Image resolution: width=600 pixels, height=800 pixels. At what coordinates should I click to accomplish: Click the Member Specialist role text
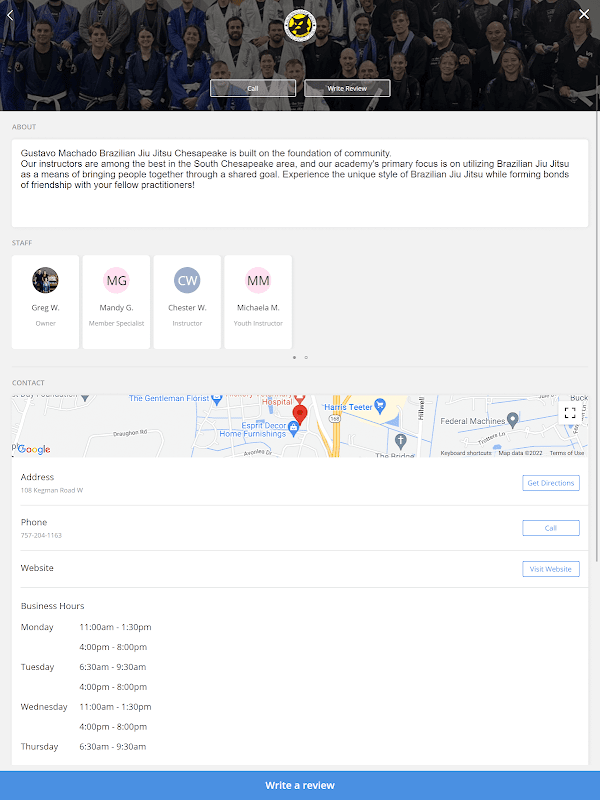tap(116, 323)
